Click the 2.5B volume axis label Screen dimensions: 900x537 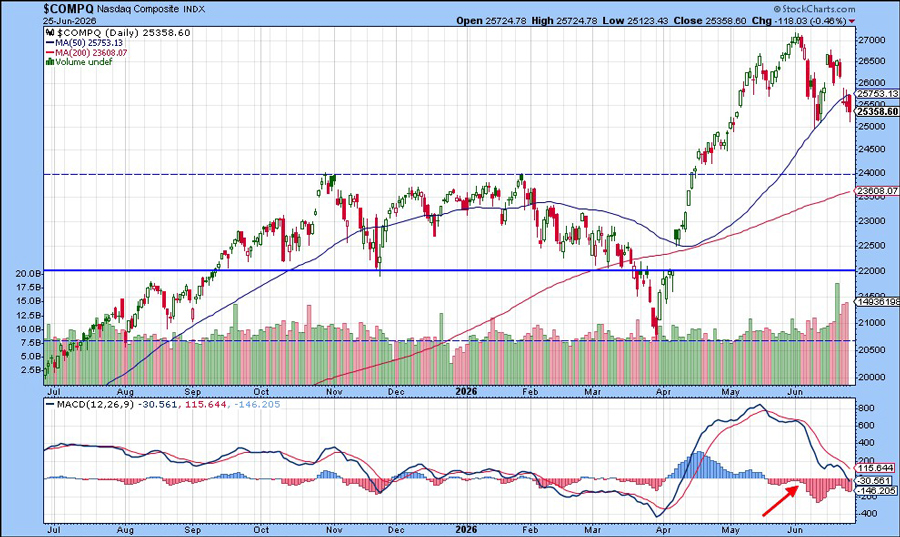pyautogui.click(x=30, y=370)
